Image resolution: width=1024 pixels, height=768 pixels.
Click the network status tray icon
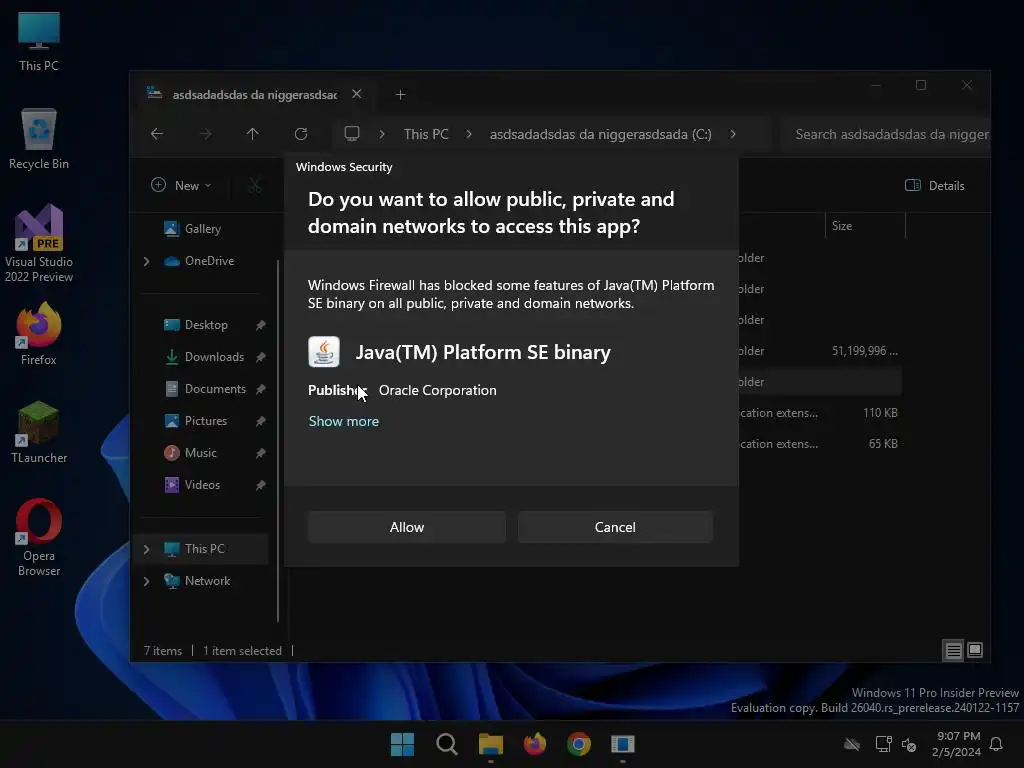pos(884,744)
